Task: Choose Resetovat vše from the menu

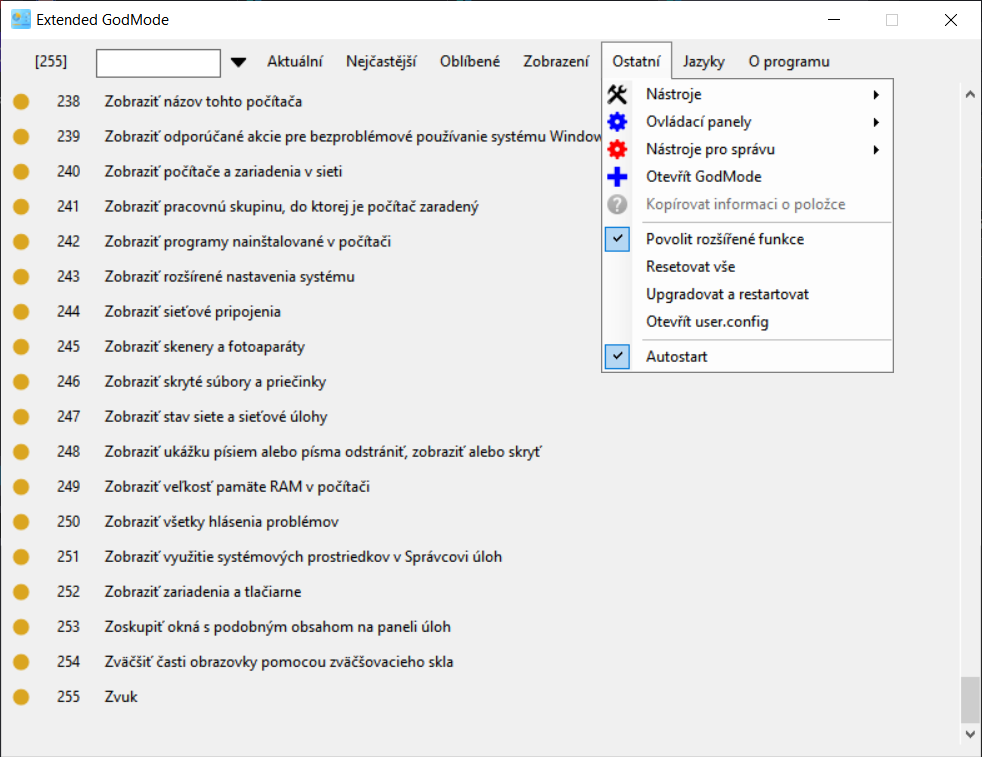Action: click(x=690, y=267)
